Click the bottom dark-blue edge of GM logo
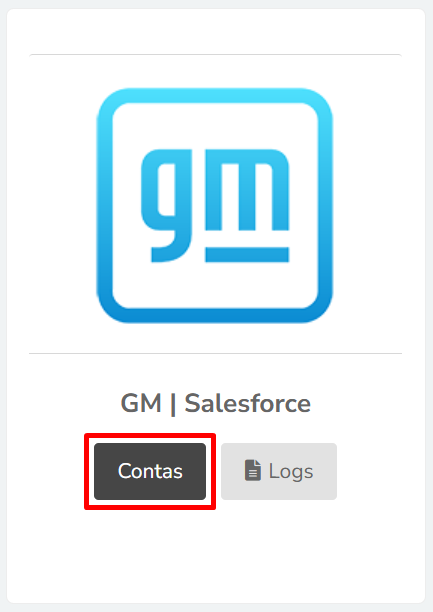Viewport: 433px width, 612px height. pyautogui.click(x=214, y=316)
